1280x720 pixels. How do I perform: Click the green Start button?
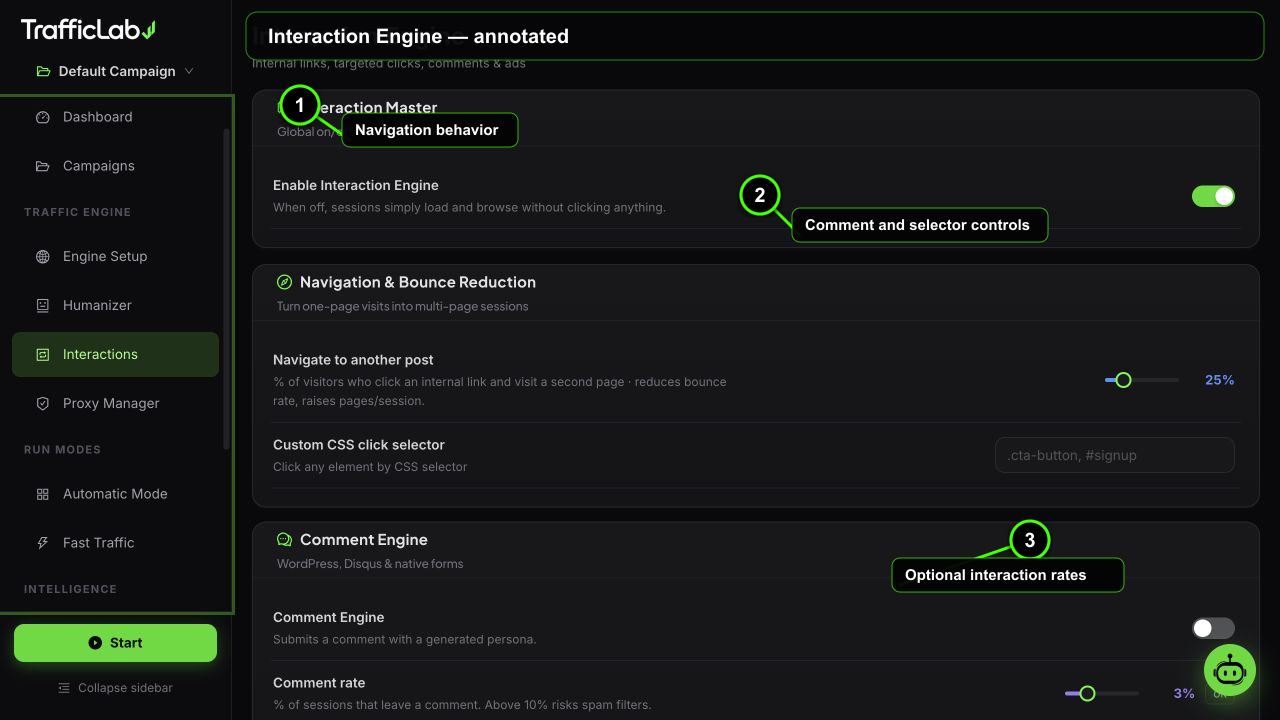(x=115, y=643)
